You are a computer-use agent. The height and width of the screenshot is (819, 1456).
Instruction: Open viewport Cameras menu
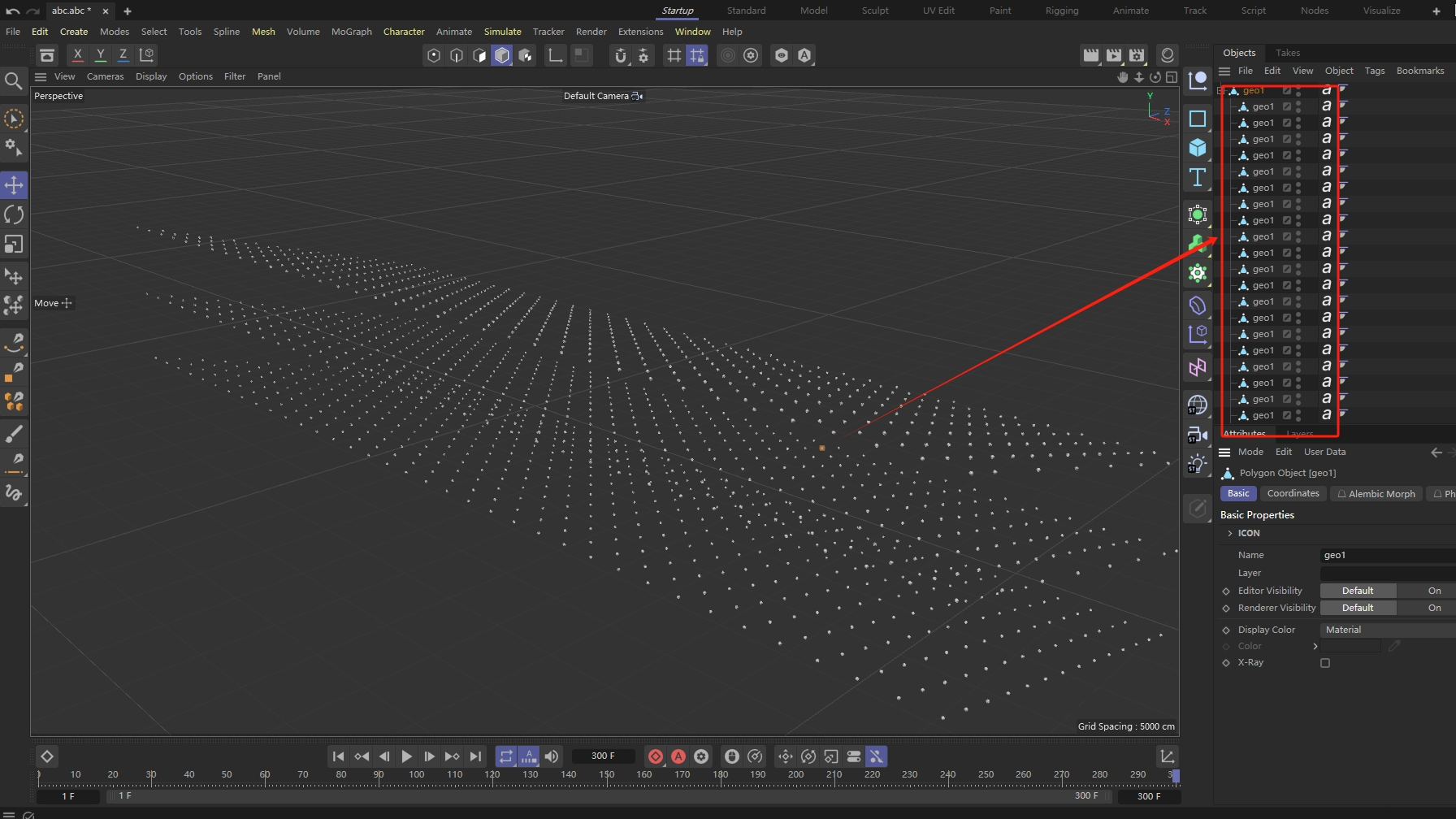105,76
